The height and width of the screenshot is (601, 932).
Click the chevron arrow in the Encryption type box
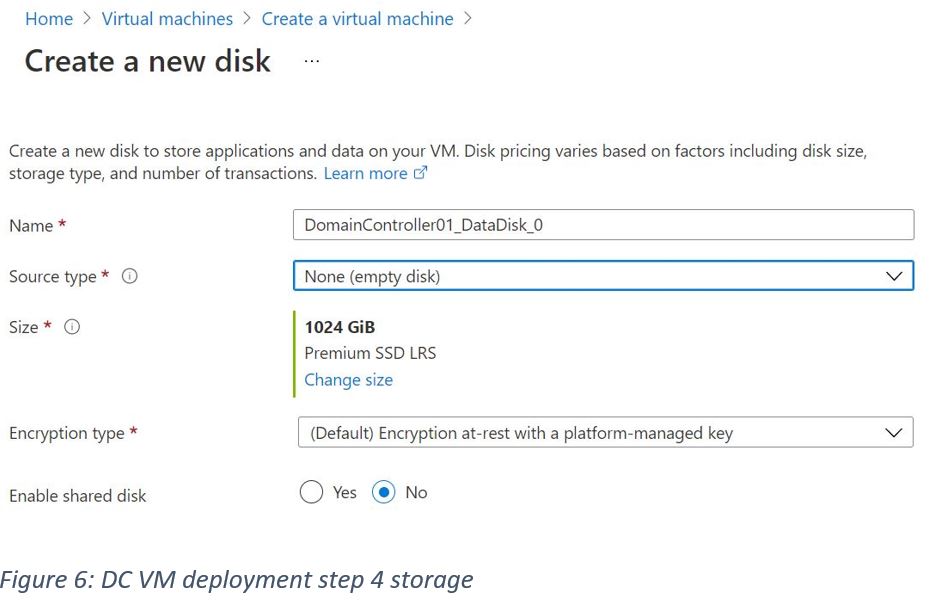894,433
